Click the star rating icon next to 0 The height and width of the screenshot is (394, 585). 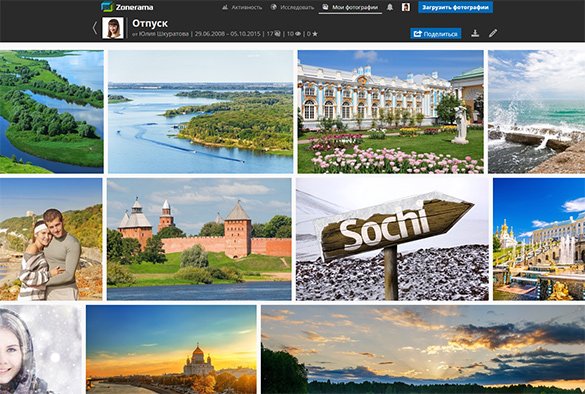point(315,34)
